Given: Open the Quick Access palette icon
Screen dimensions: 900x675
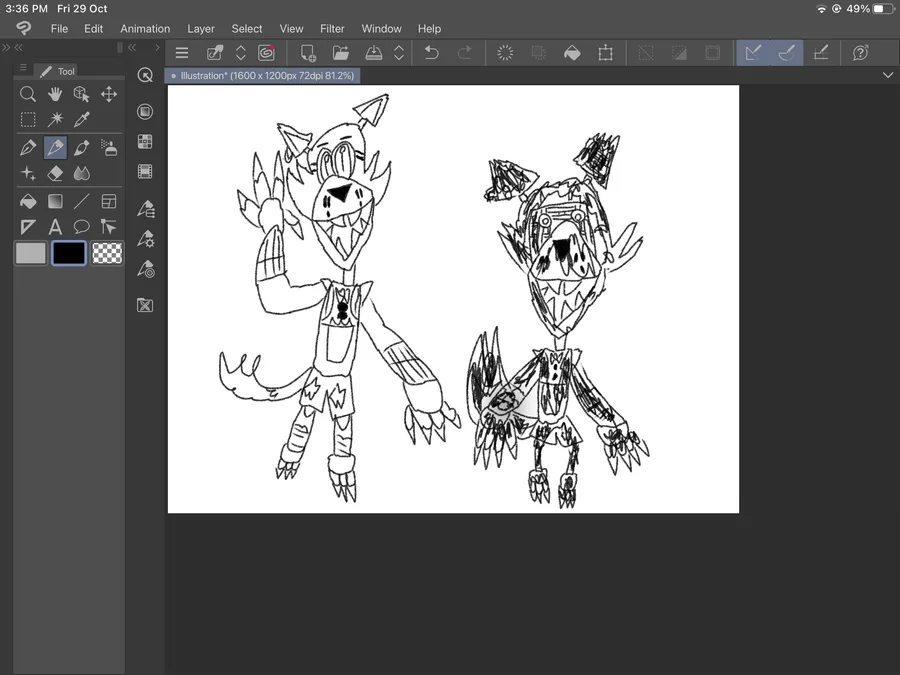Looking at the screenshot, I should tap(145, 75).
